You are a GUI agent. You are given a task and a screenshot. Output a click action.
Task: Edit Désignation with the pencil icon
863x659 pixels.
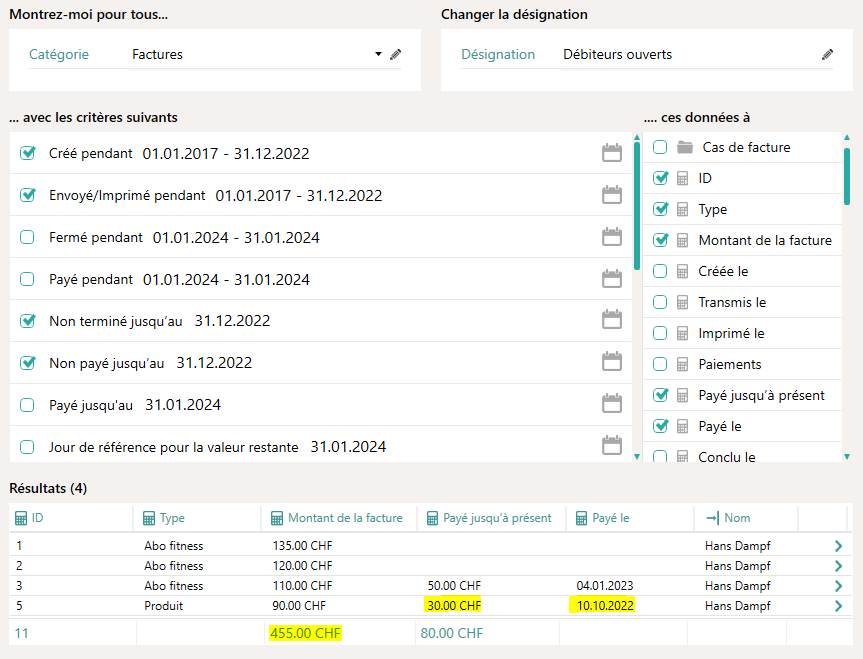[827, 54]
